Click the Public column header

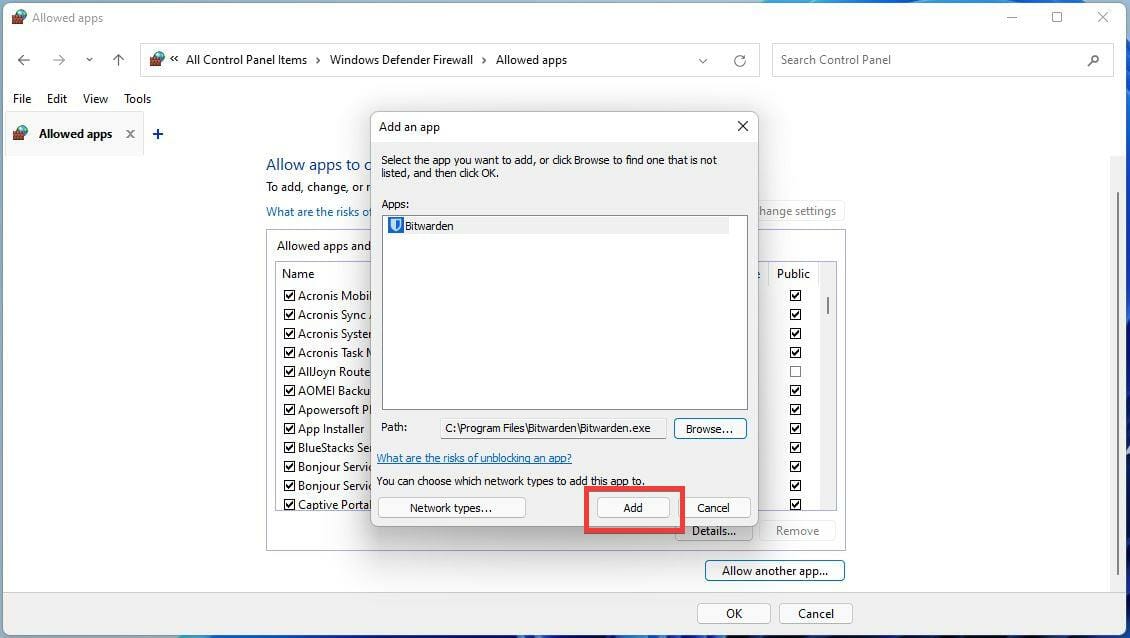(793, 274)
